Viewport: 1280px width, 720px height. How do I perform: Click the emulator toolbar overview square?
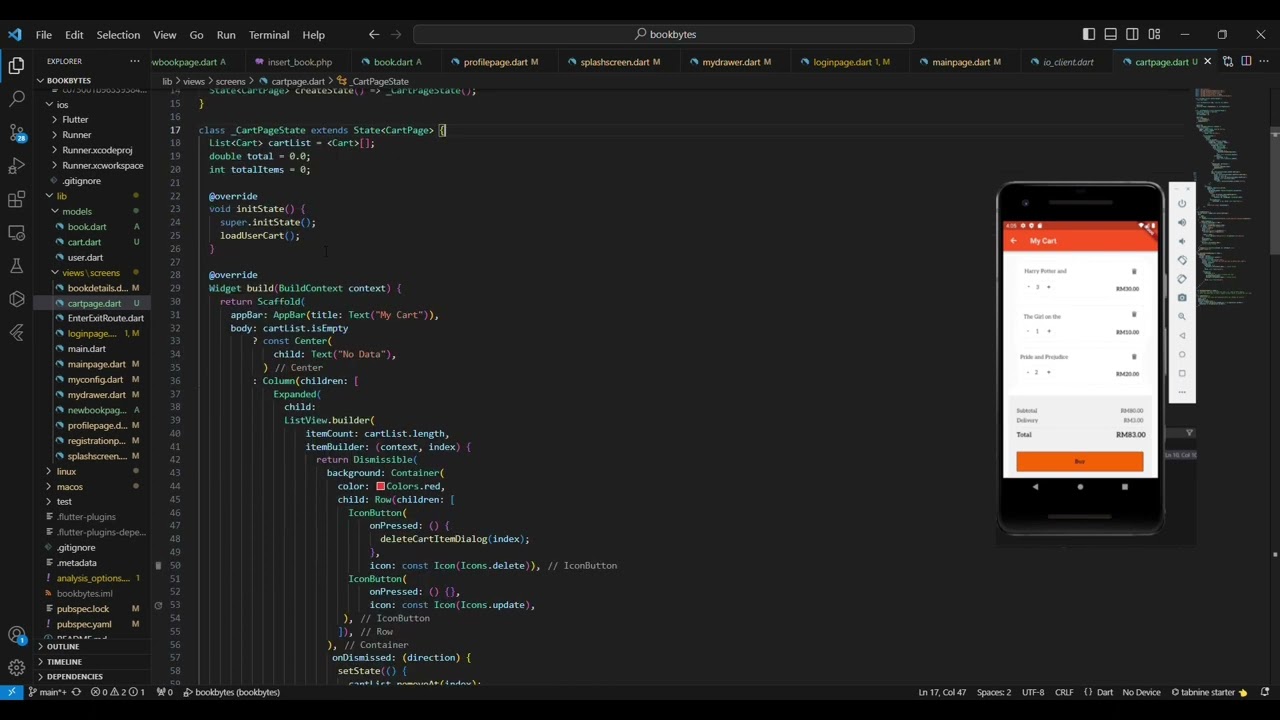pos(1182,373)
